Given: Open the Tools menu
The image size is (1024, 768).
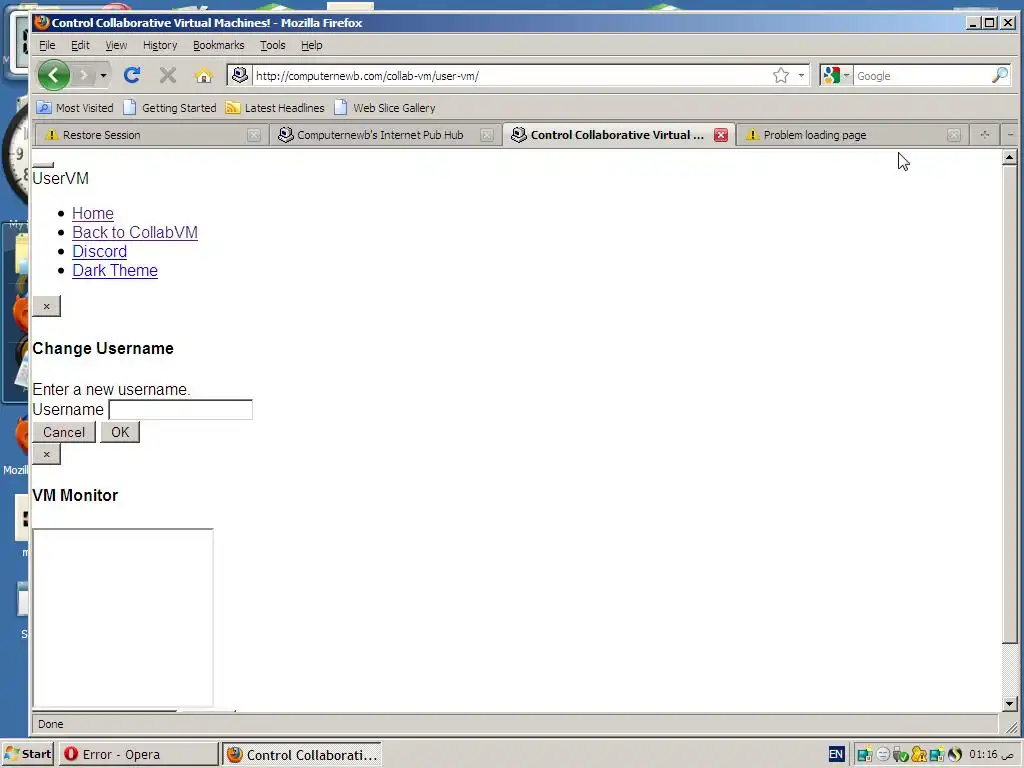Looking at the screenshot, I should 272,45.
